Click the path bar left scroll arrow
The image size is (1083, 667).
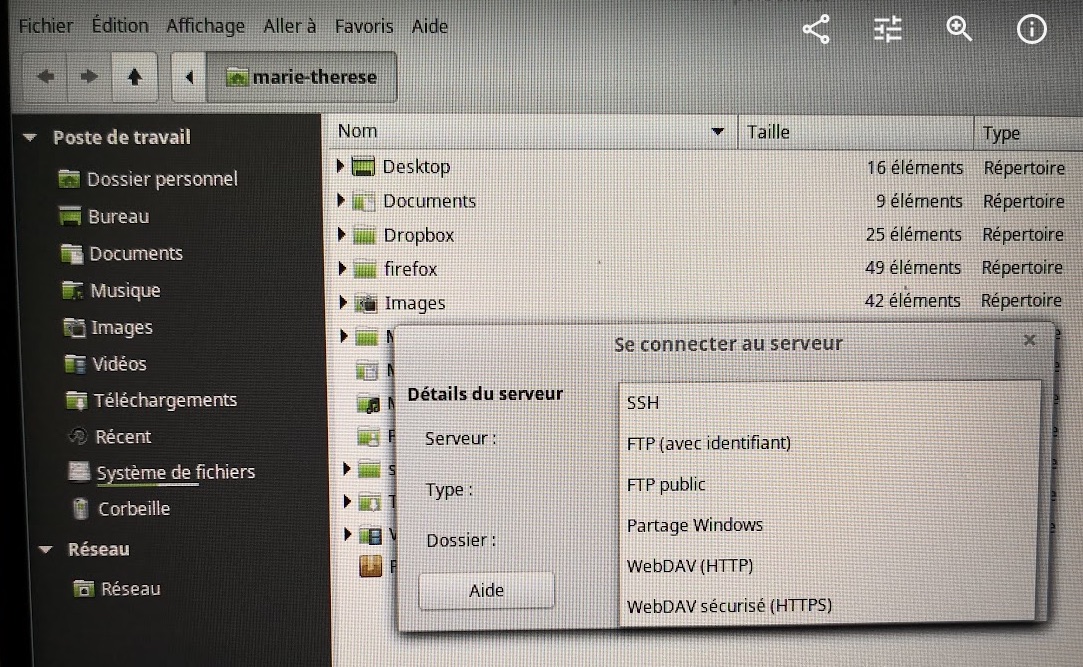click(189, 77)
